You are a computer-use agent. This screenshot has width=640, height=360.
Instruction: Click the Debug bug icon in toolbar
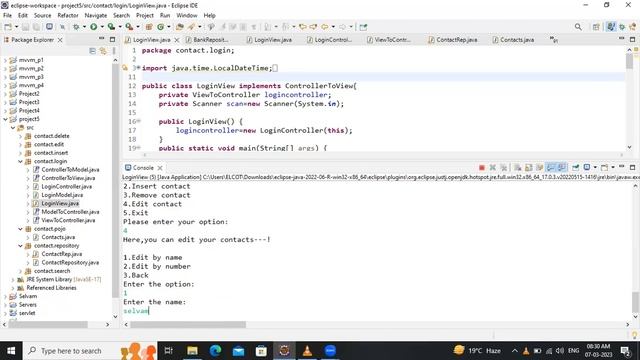click(x=76, y=27)
